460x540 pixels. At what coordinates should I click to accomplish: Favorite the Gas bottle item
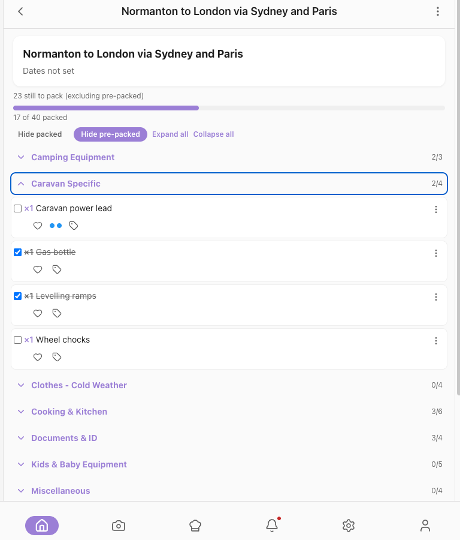[x=38, y=270]
